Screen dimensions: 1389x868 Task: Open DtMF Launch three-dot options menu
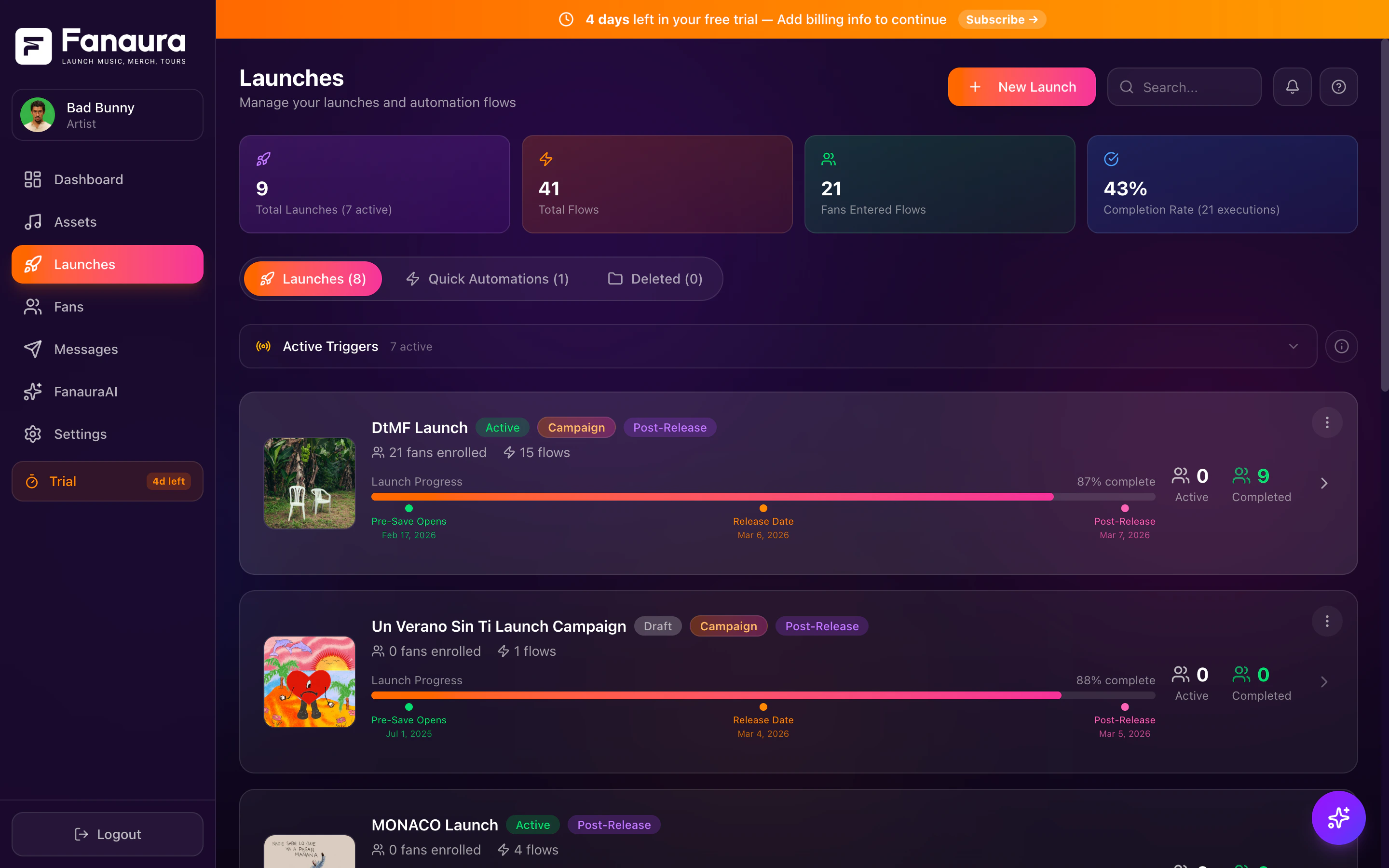click(x=1327, y=422)
